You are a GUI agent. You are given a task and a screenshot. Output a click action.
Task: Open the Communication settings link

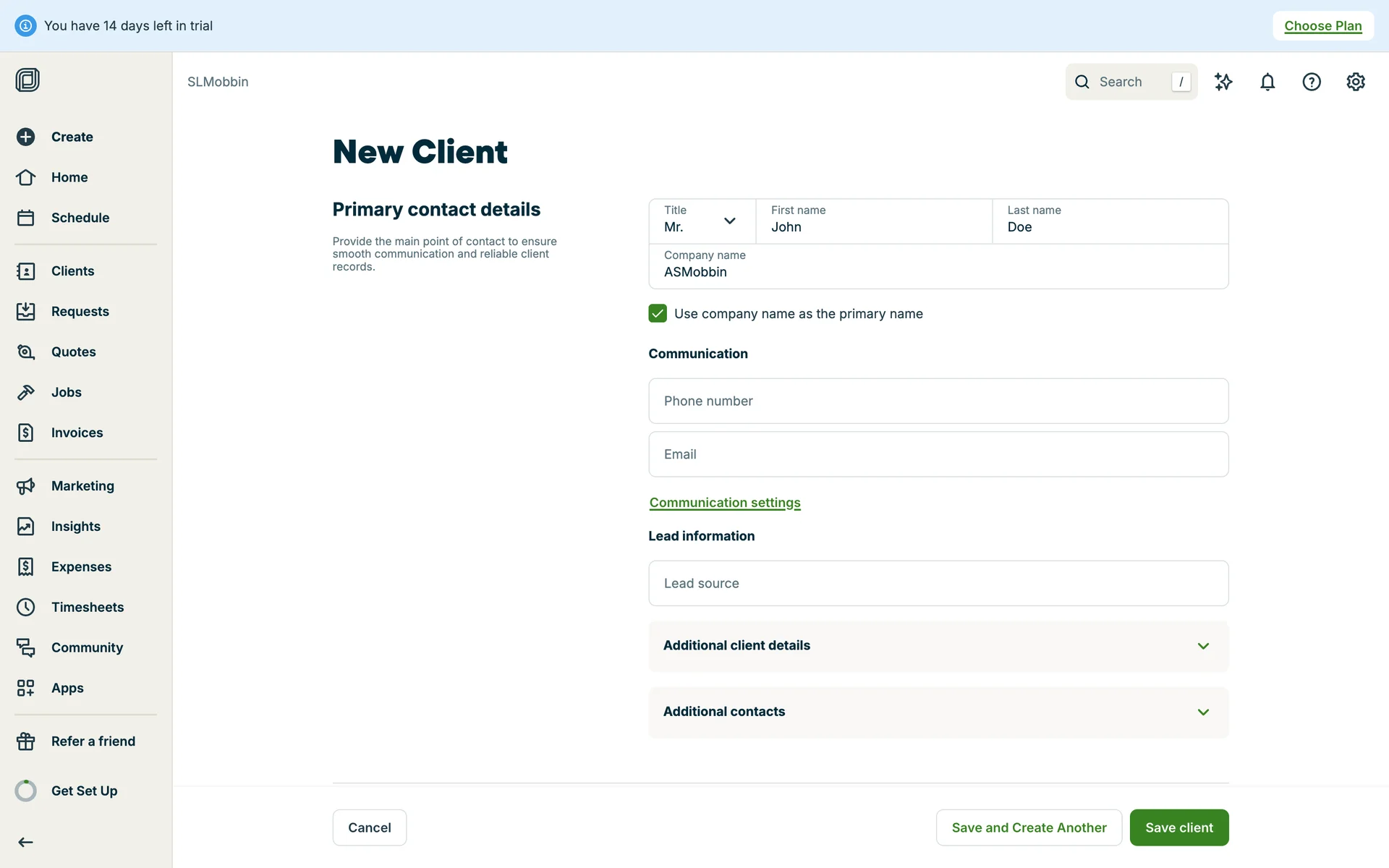725,502
